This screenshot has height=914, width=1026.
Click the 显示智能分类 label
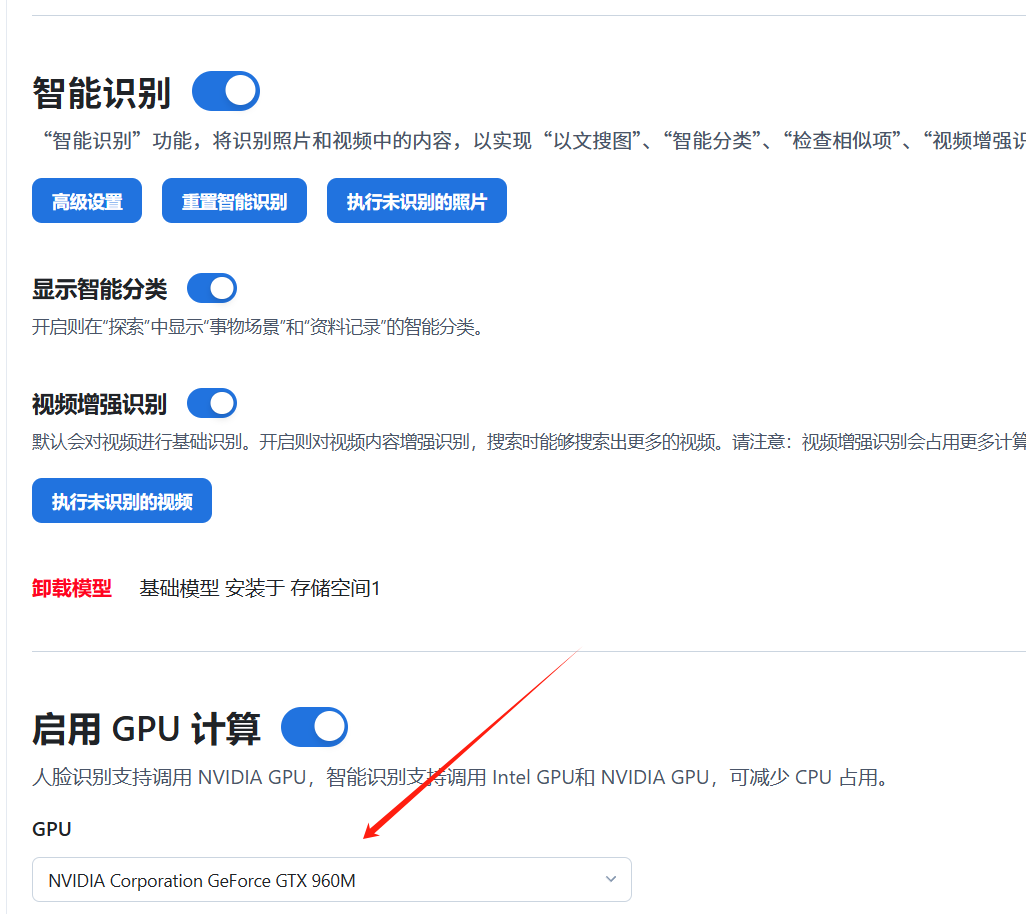(99, 289)
